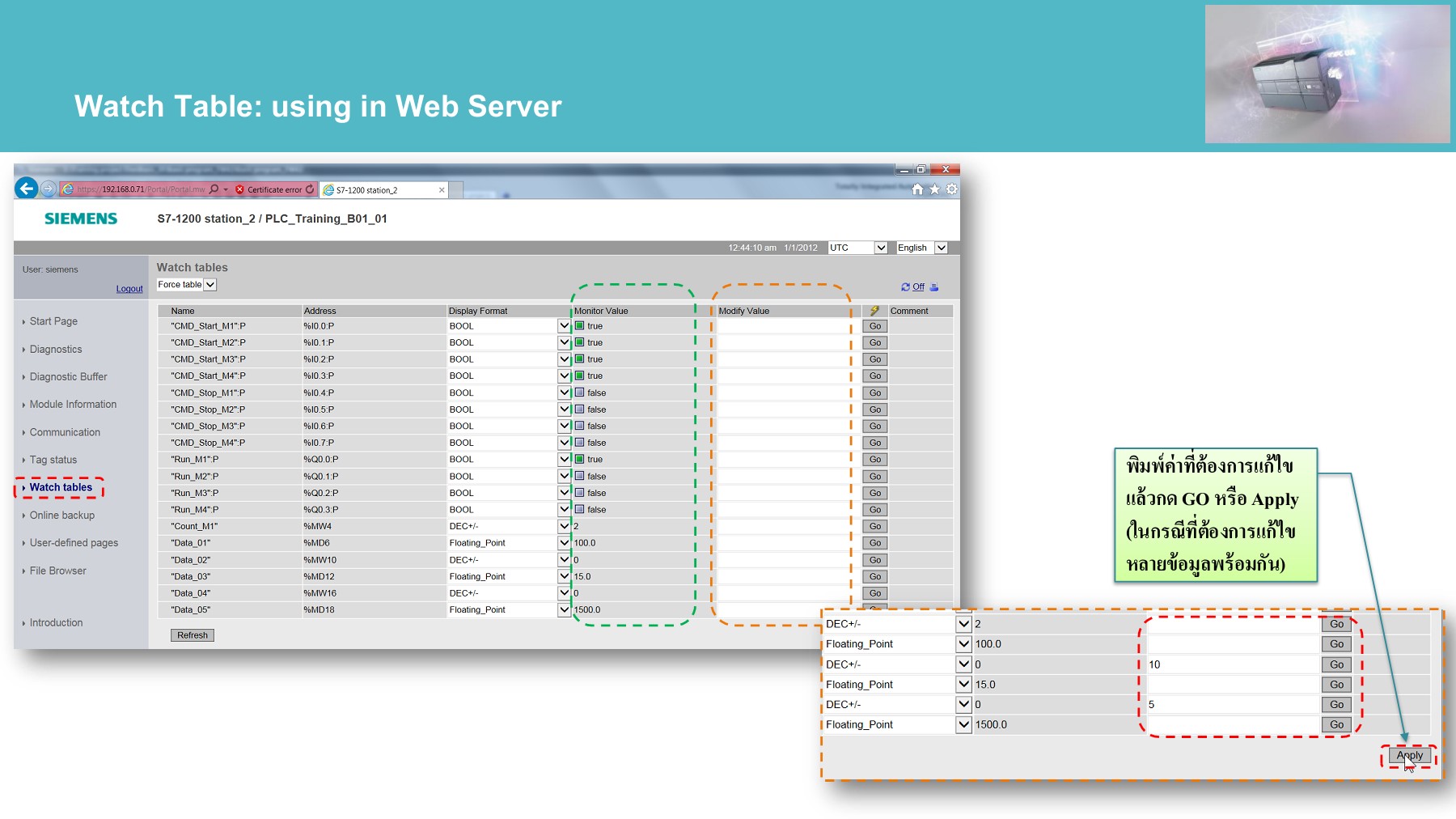Click the print icon next to Off
Screen dimensions: 1456x819
pyautogui.click(x=934, y=287)
